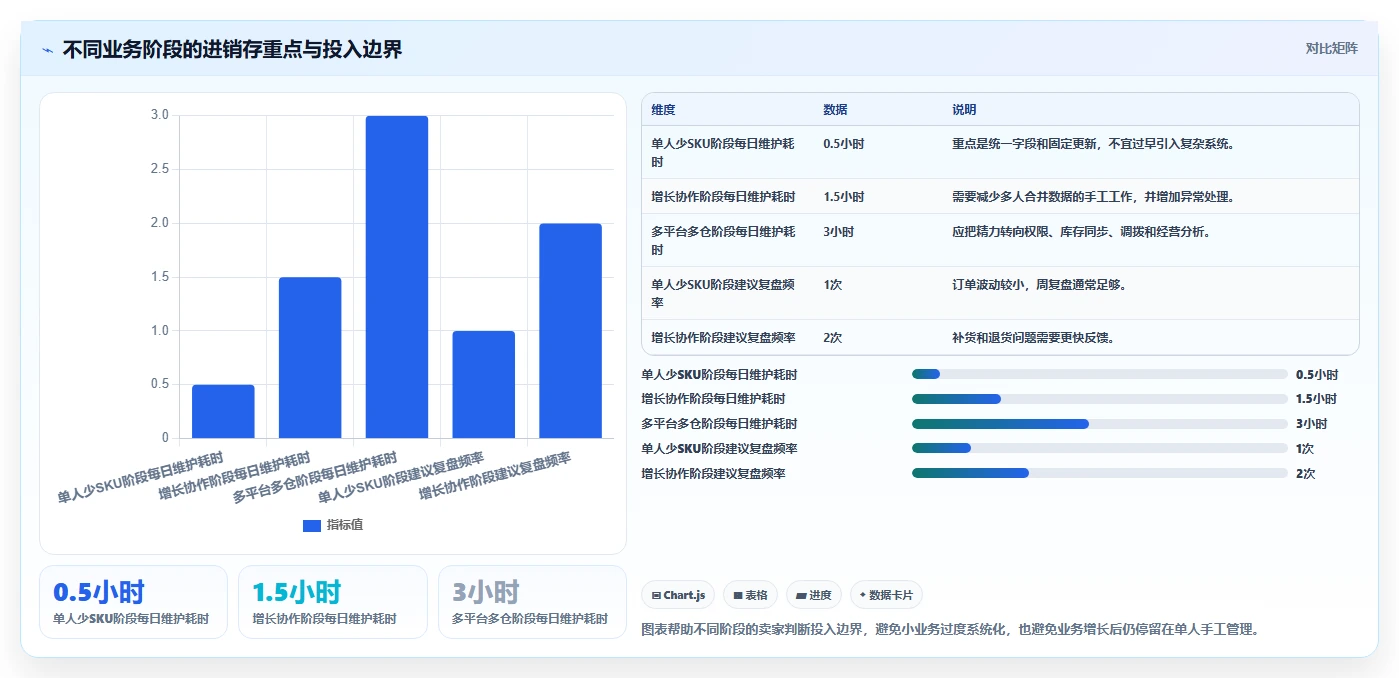Click the sparkle icon in 数据卡片 chip
Screen dimensions: 1399x678
[x=863, y=595]
